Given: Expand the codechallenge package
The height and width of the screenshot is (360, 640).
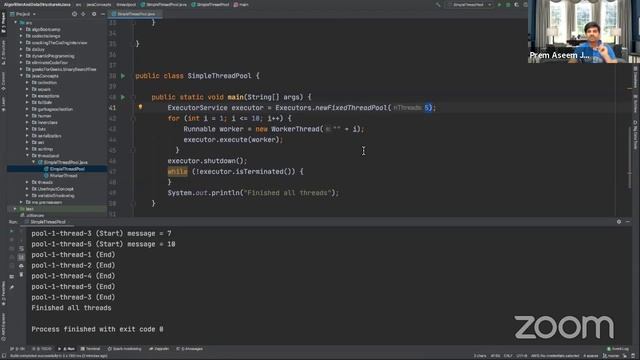Looking at the screenshot, I should [21, 36].
